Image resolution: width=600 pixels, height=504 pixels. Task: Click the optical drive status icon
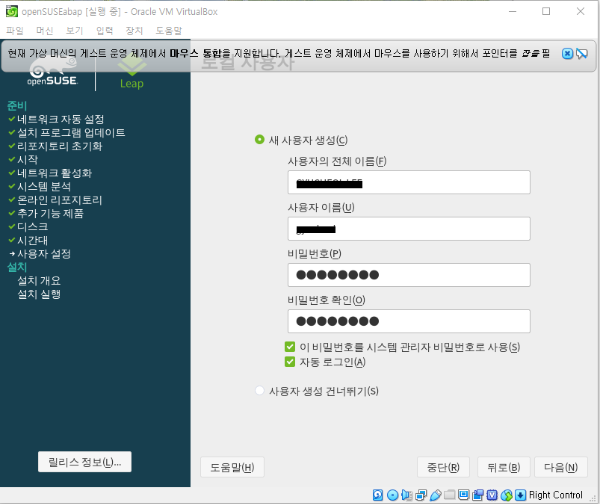click(392, 495)
